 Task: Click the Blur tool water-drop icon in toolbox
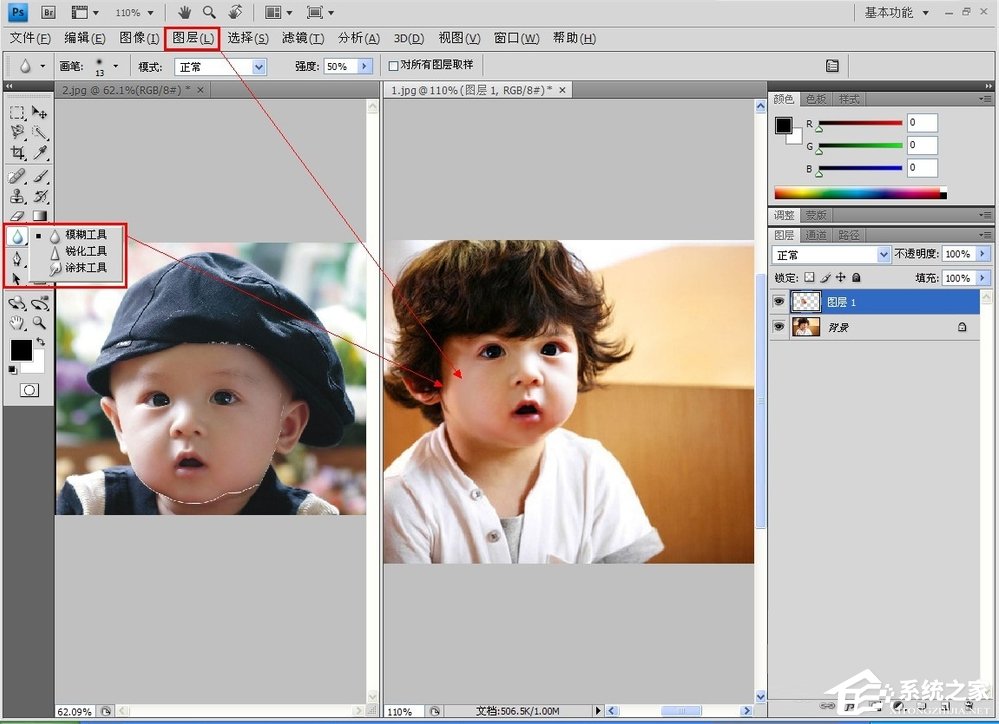[x=17, y=237]
